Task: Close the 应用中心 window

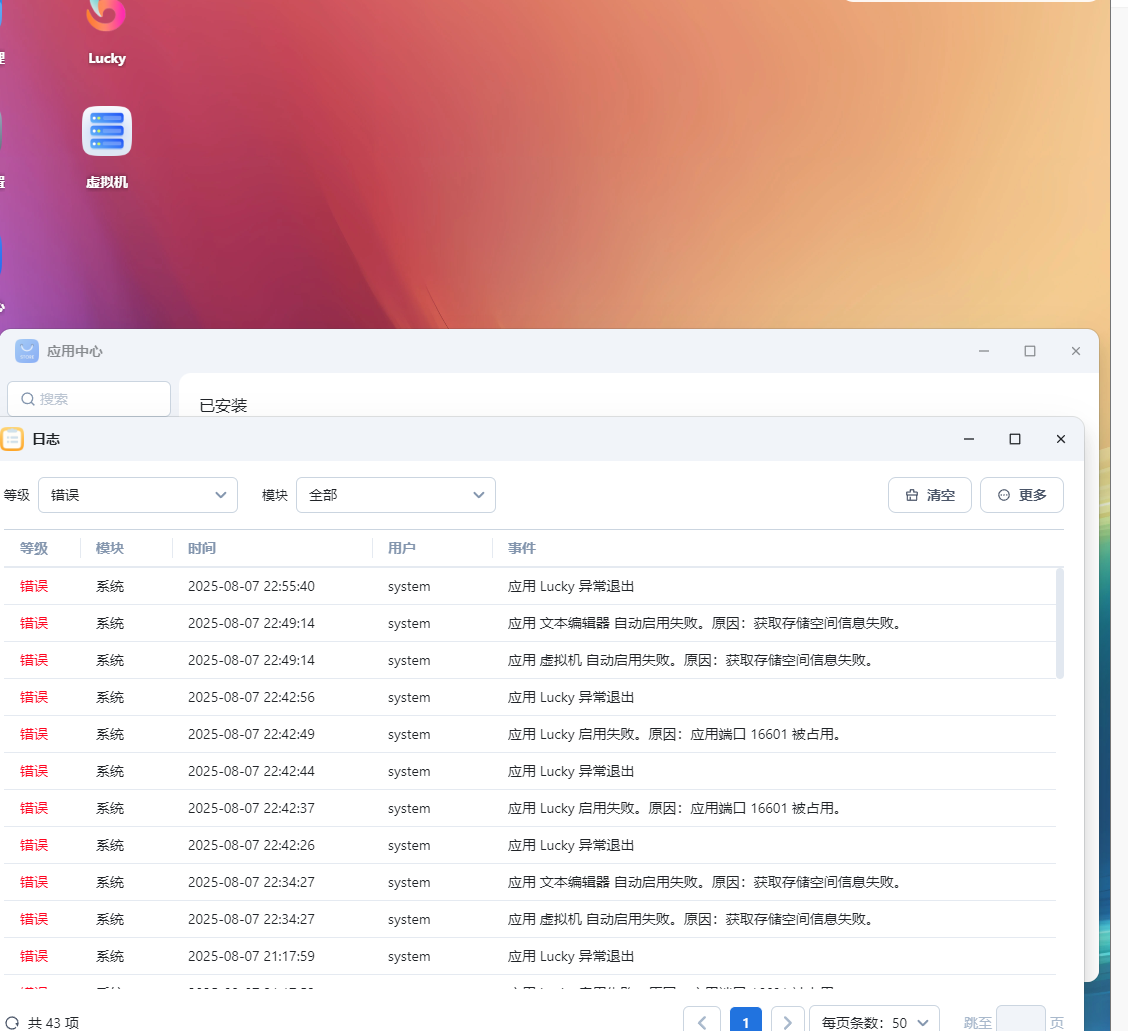Action: coord(1076,351)
